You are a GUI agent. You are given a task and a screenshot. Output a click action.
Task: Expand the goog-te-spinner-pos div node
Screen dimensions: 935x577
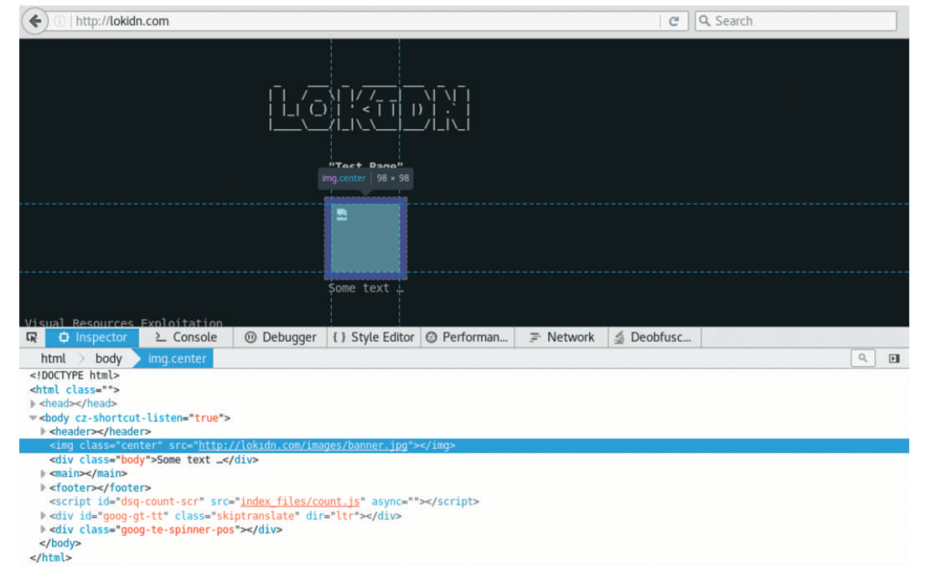pyautogui.click(x=43, y=529)
